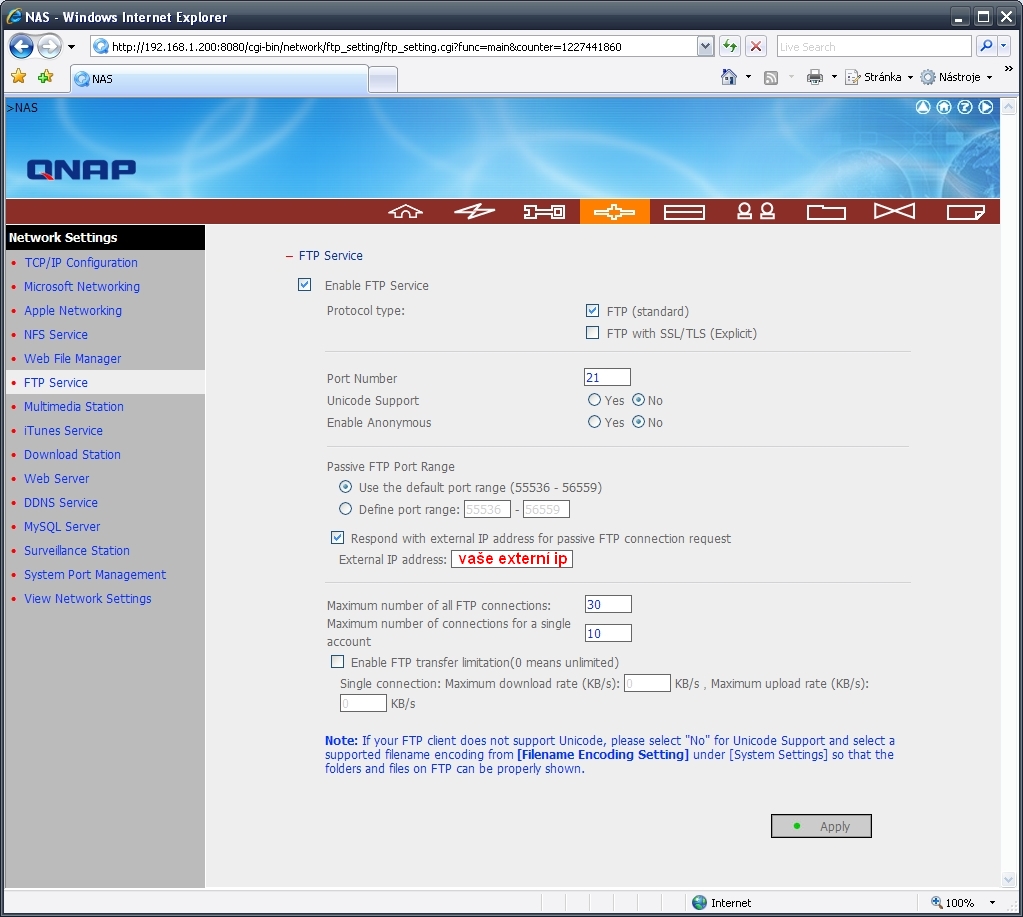Click page scrollbar down arrow
This screenshot has height=917, width=1023.
(x=1008, y=880)
